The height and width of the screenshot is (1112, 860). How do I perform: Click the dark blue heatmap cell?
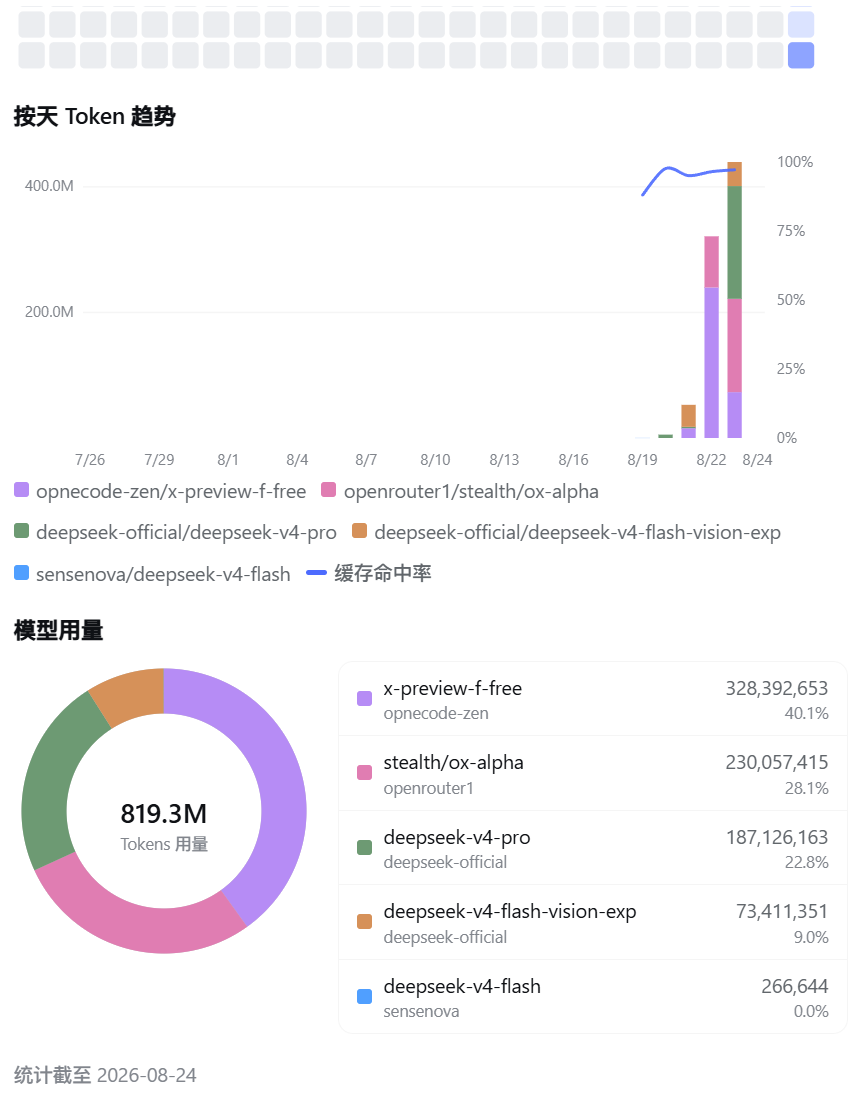[x=801, y=55]
